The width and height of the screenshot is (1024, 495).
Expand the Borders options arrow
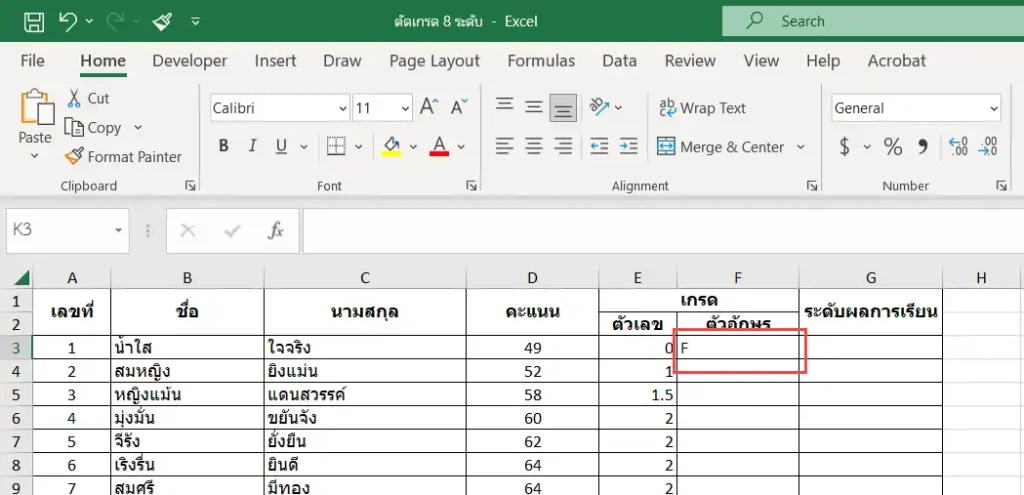pos(359,147)
